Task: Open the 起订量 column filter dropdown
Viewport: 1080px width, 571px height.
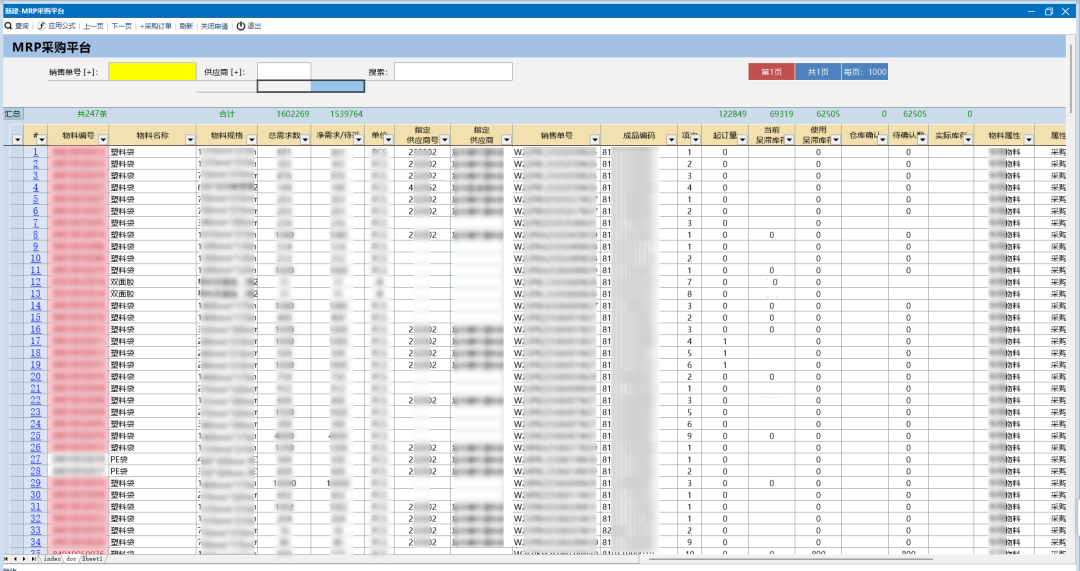Action: [x=742, y=140]
